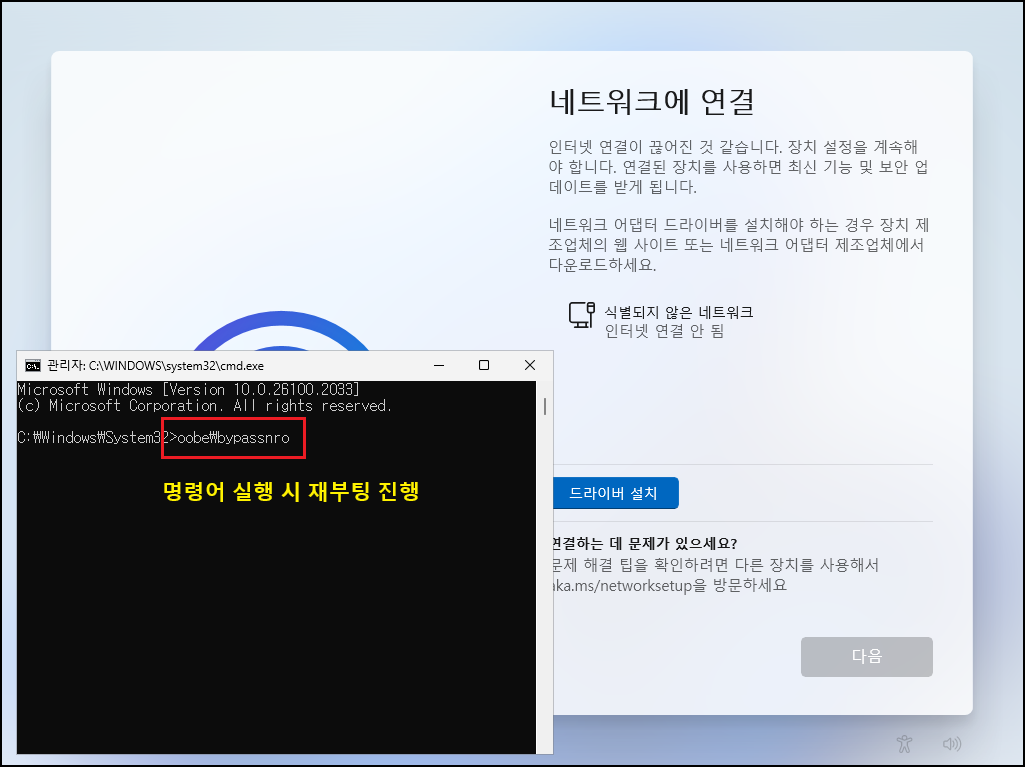Close the cmd.exe window
1025x767 pixels.
pos(529,366)
